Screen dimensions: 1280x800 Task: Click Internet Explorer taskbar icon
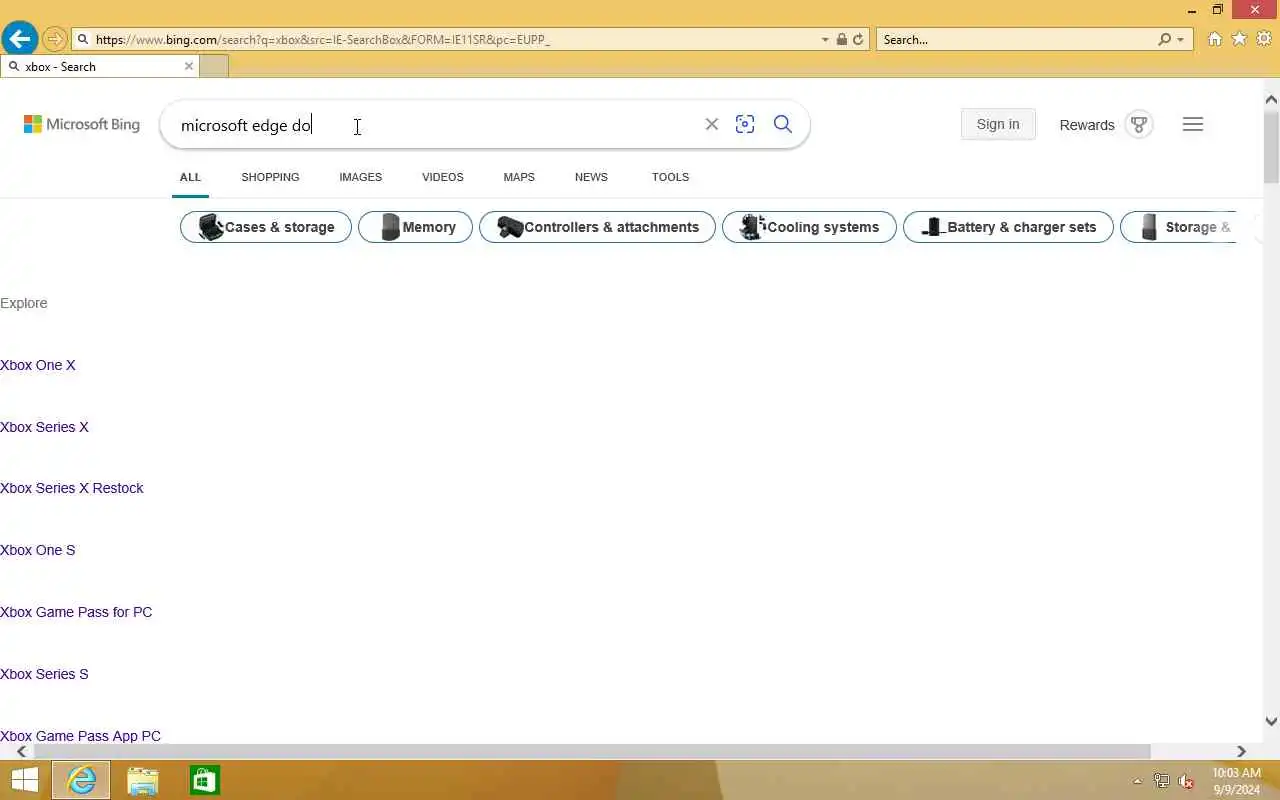(x=81, y=780)
